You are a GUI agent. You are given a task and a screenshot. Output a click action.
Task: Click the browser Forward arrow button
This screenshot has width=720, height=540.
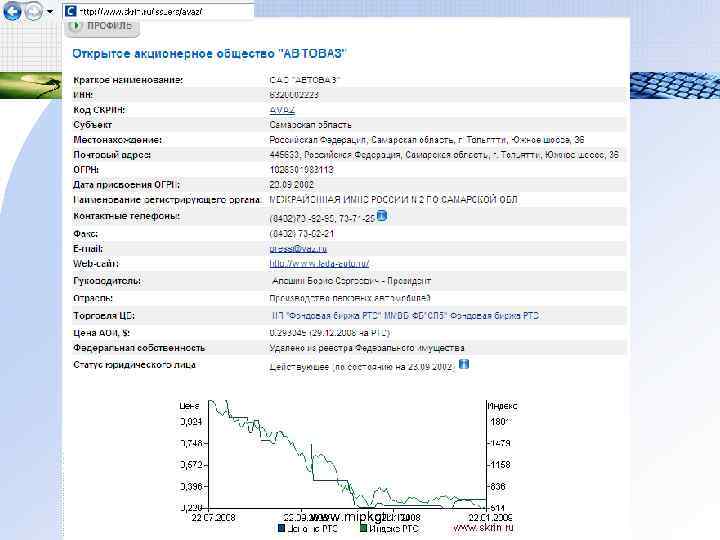pos(33,11)
